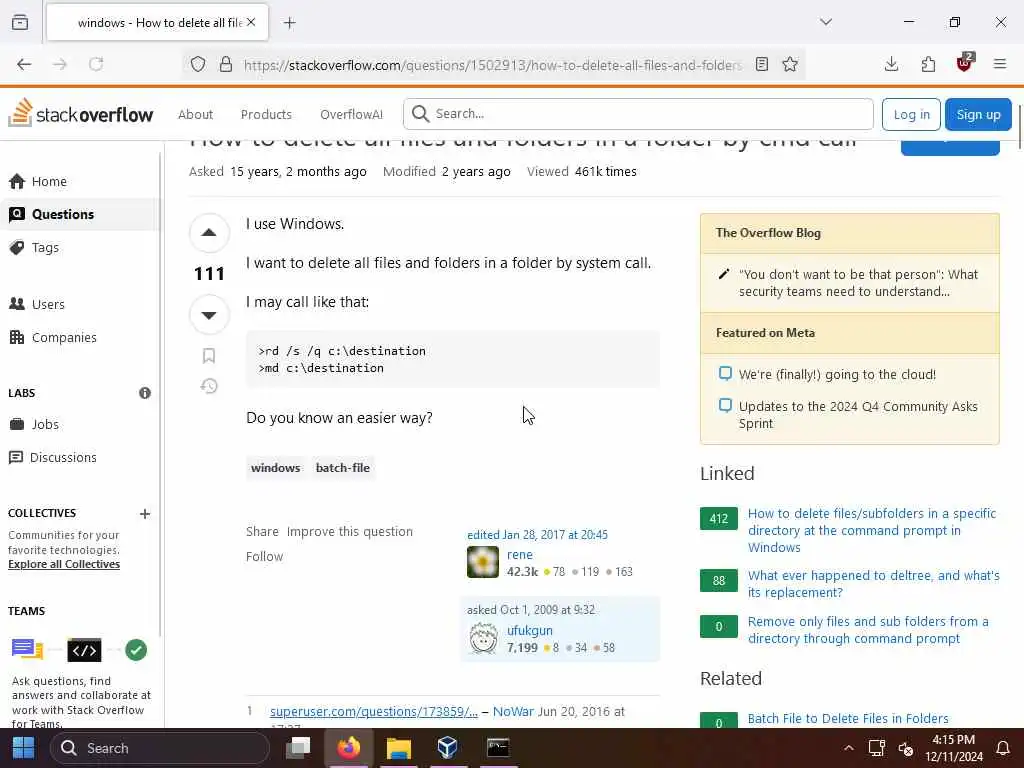Click ufukgun's user avatar
Screen dimensions: 1024x768
pos(483,638)
